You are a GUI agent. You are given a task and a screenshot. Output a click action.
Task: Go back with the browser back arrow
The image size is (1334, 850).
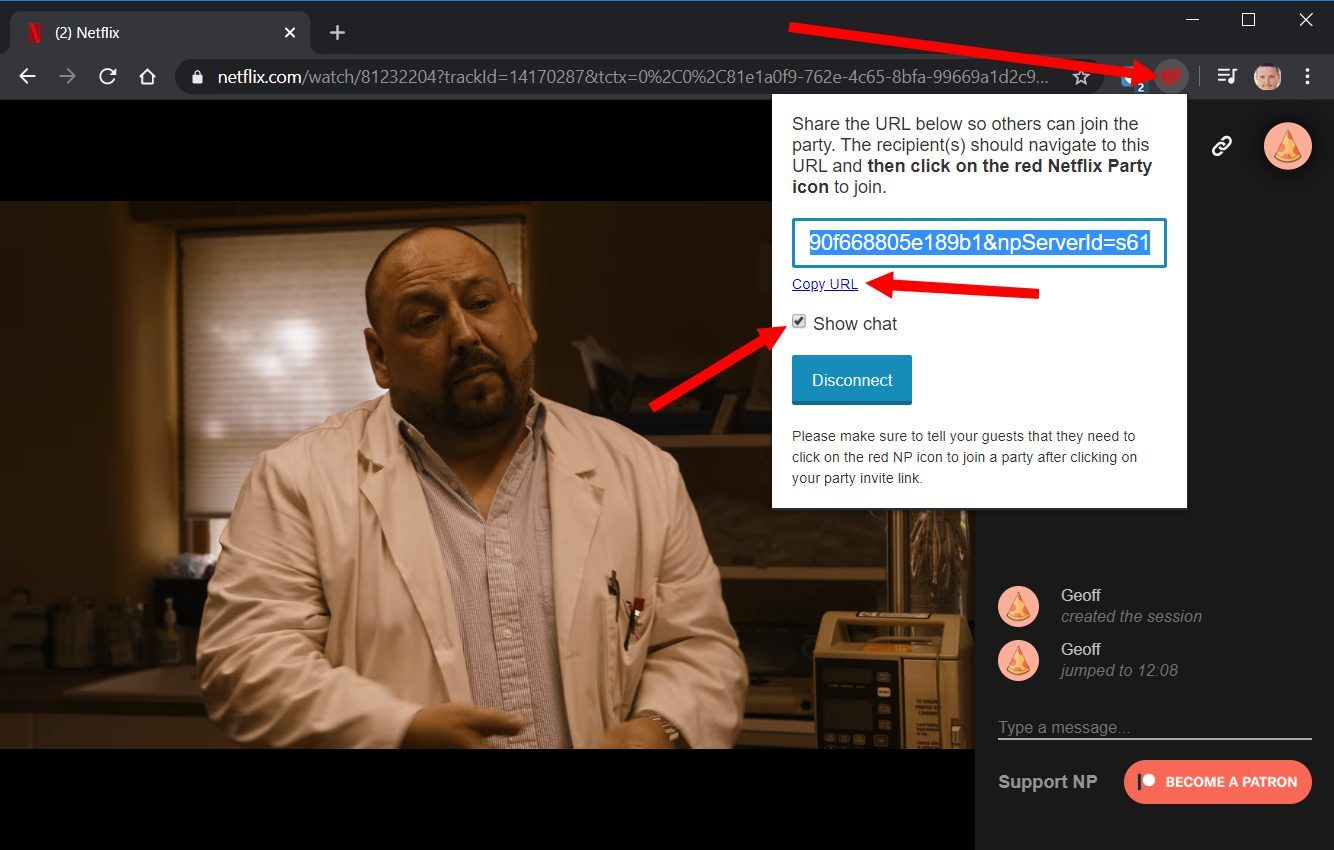coord(27,77)
